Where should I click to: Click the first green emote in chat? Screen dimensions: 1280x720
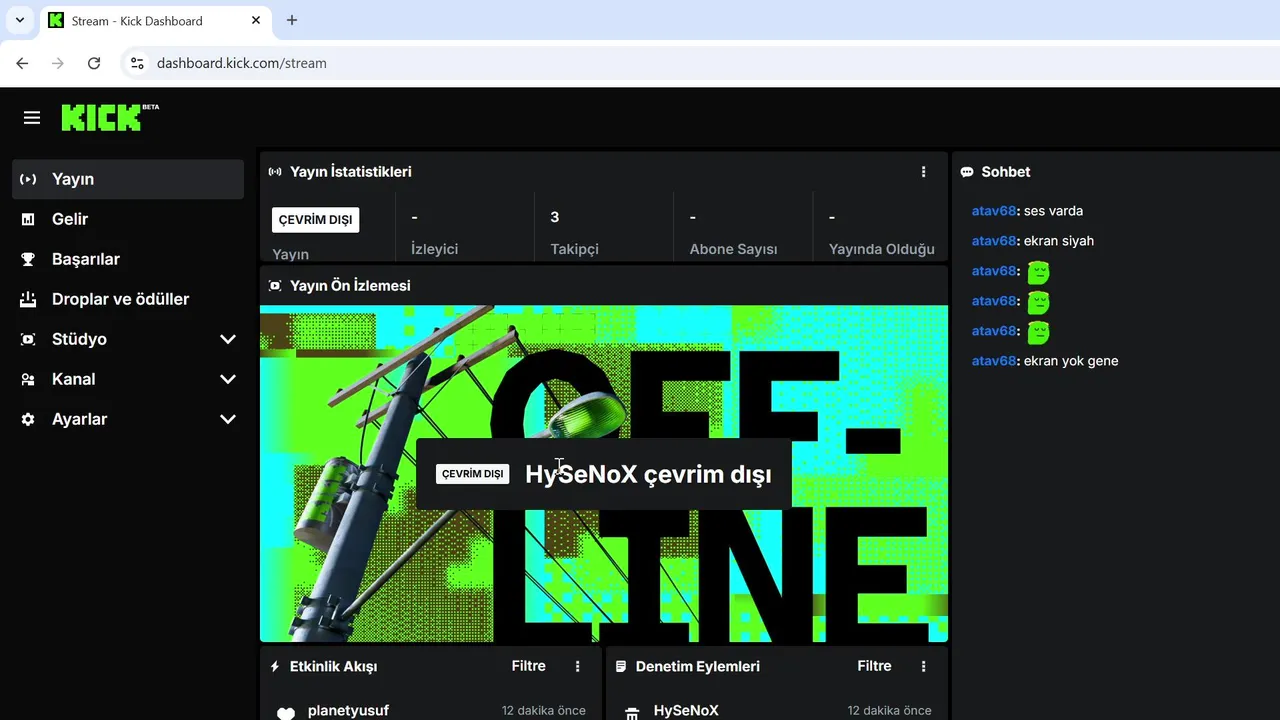coord(1038,272)
